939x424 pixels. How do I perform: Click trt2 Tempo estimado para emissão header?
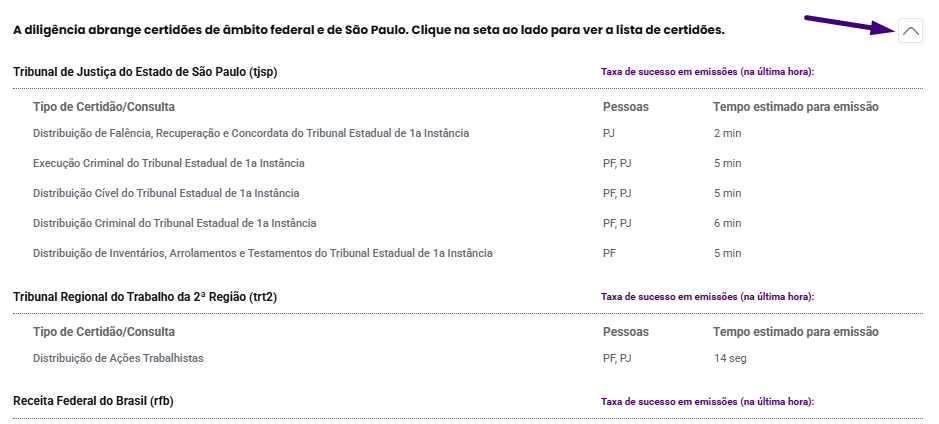pyautogui.click(x=796, y=332)
